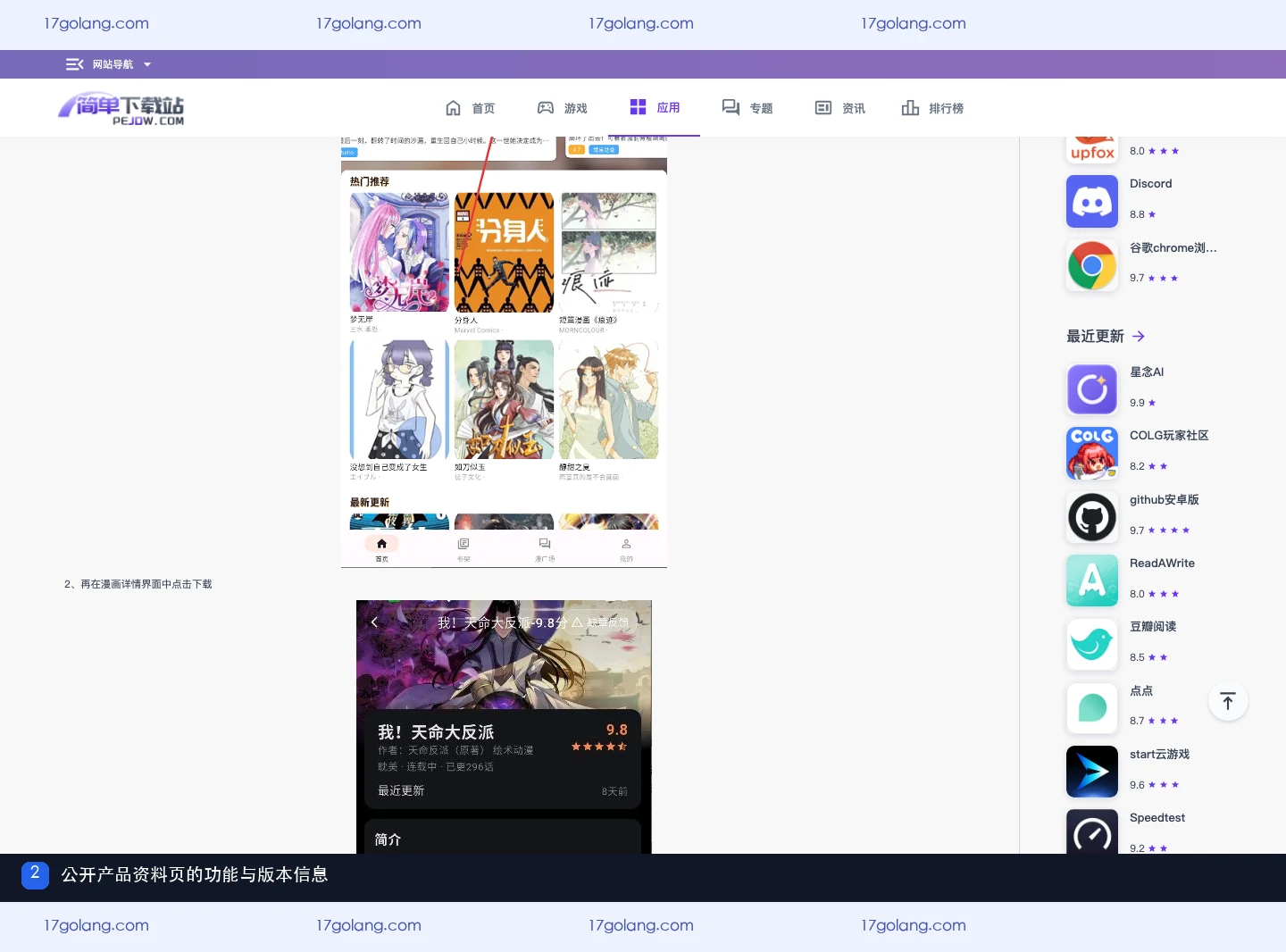Open the ReadAWrite app icon

click(1091, 580)
